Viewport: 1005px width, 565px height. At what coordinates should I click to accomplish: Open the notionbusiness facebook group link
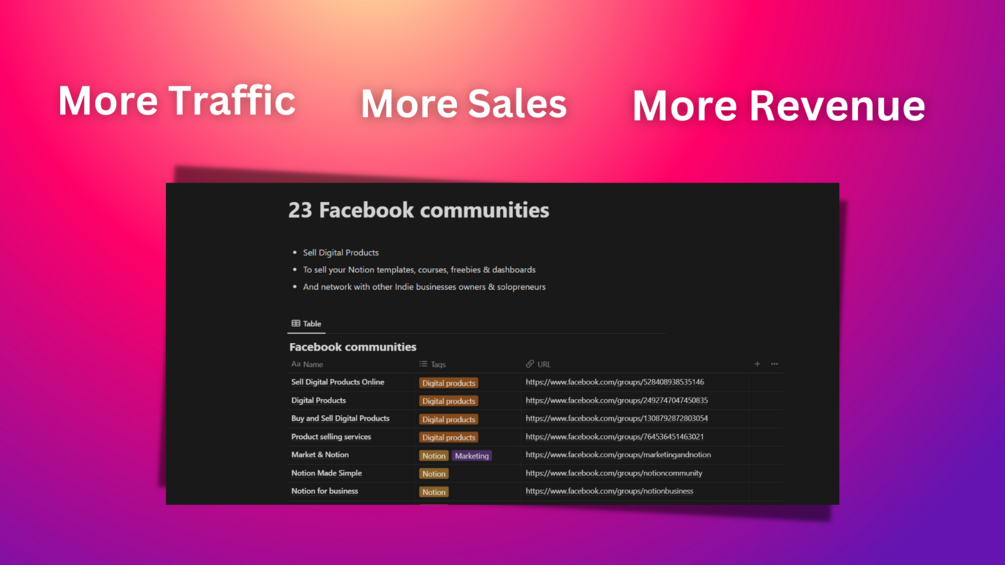pos(610,491)
